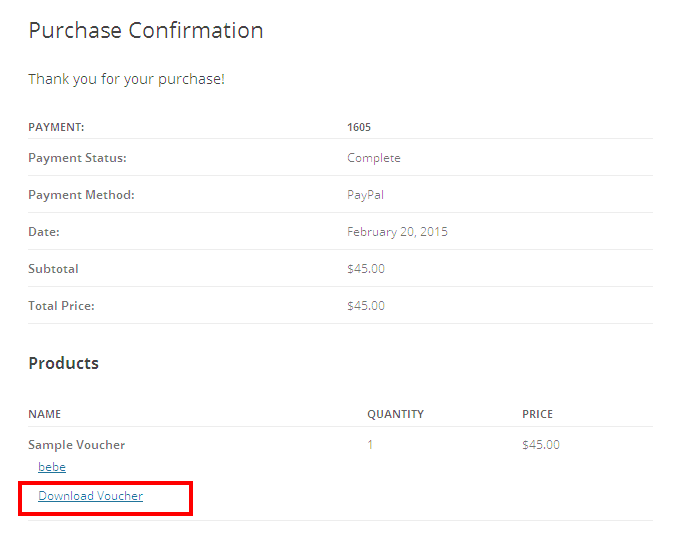Click the Products section heading
The image size is (681, 547).
click(x=63, y=363)
